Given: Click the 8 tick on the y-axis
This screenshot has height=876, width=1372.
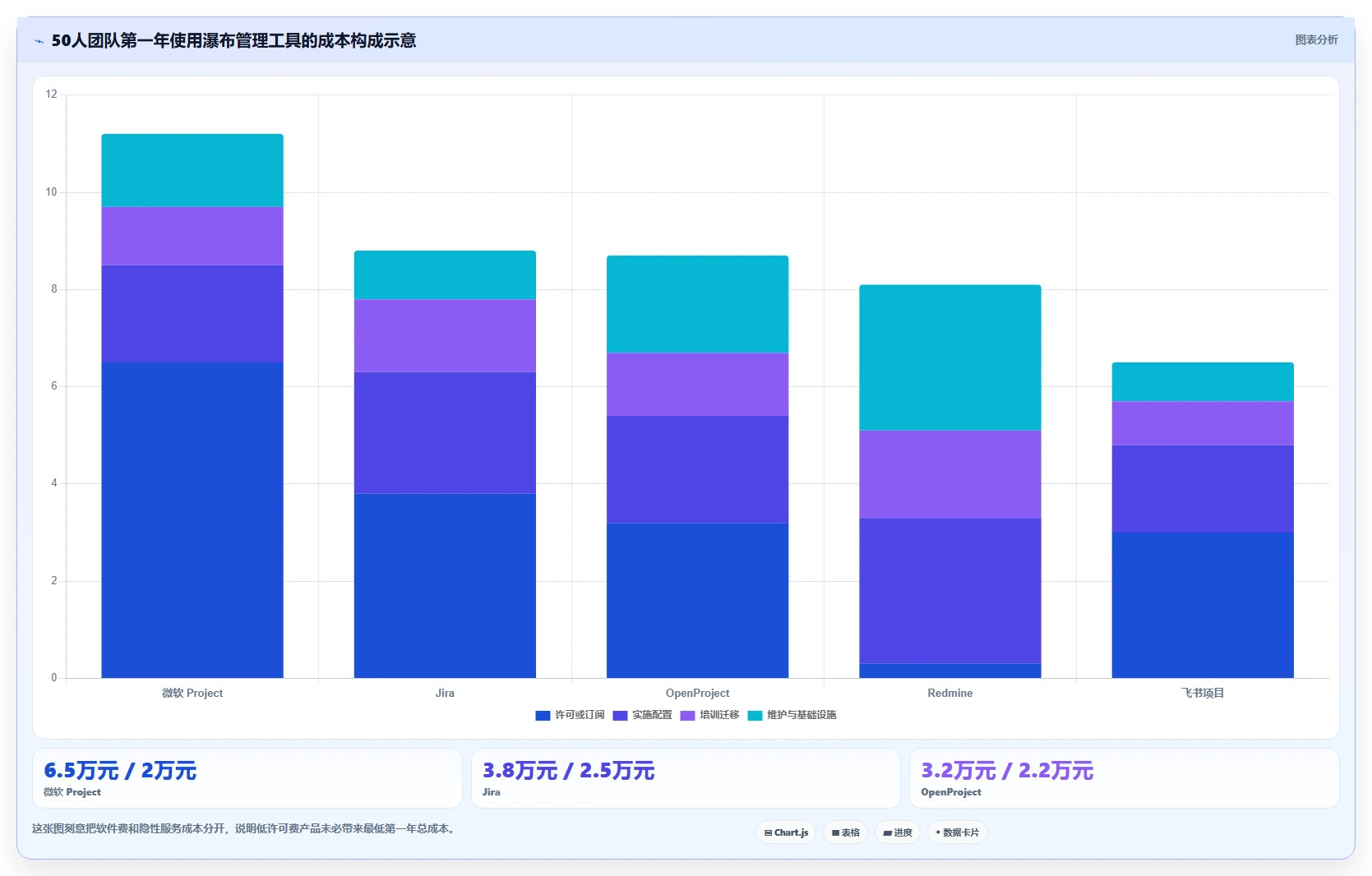Looking at the screenshot, I should [54, 289].
